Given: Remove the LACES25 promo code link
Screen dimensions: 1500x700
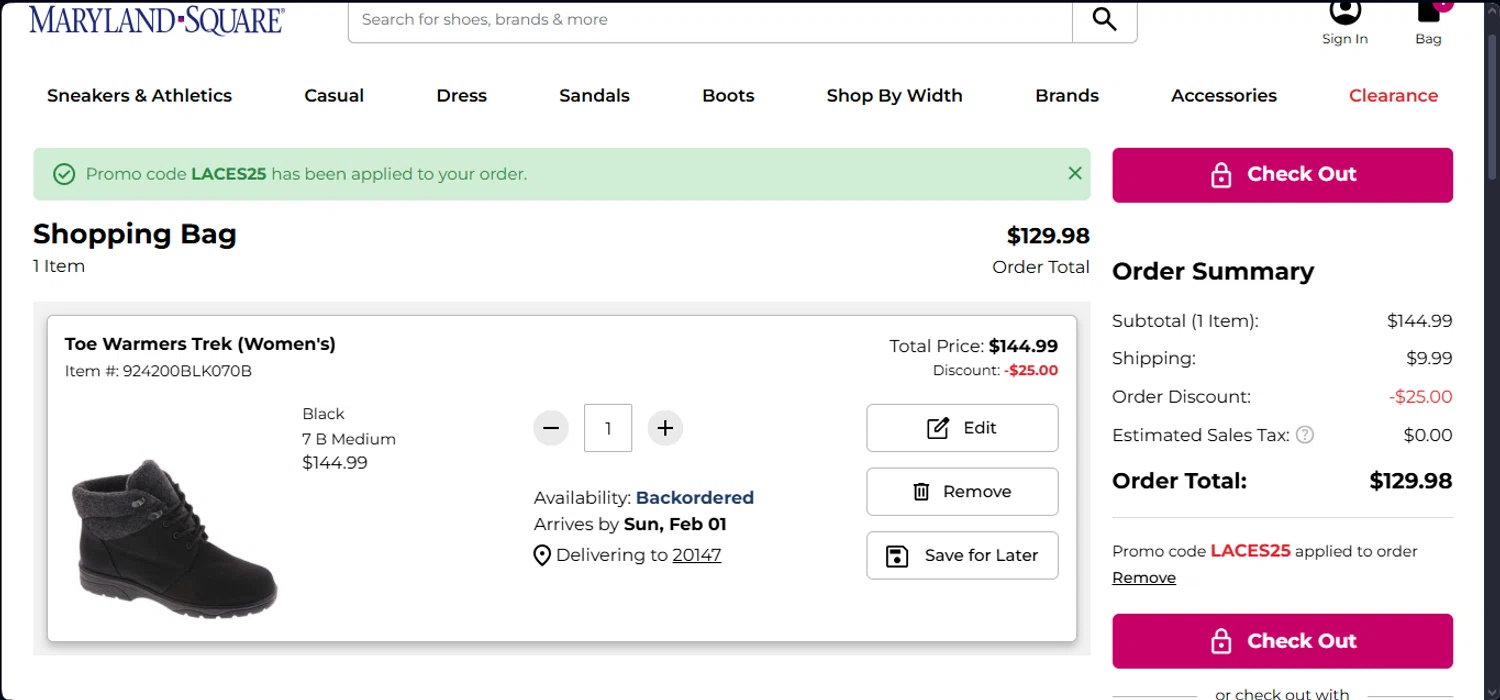Looking at the screenshot, I should point(1144,578).
